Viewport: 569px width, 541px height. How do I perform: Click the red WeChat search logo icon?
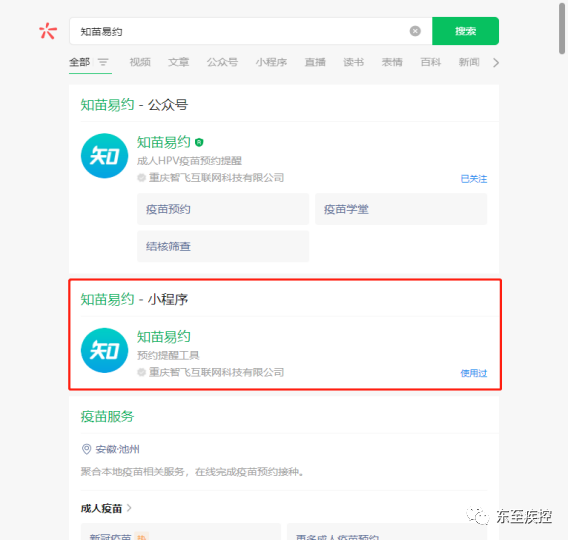click(x=48, y=31)
